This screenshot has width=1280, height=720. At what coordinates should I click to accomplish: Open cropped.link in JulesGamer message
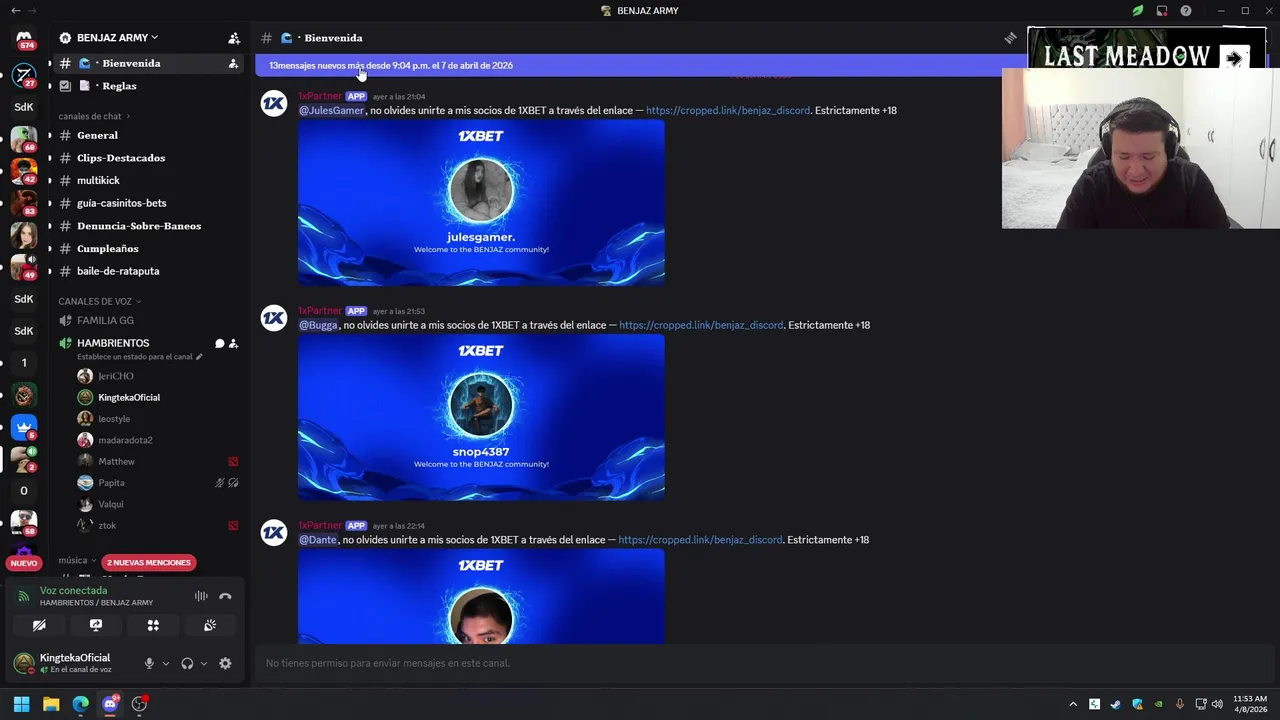728,110
